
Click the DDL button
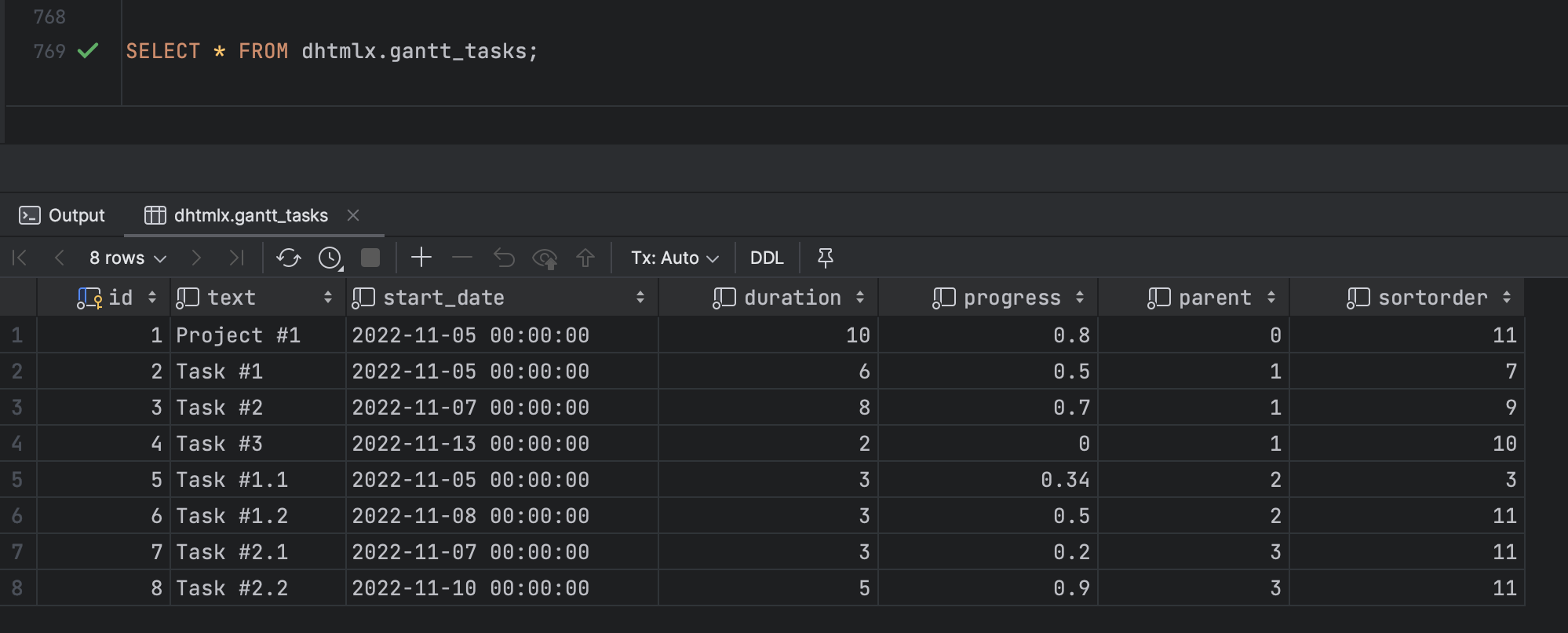tap(767, 258)
